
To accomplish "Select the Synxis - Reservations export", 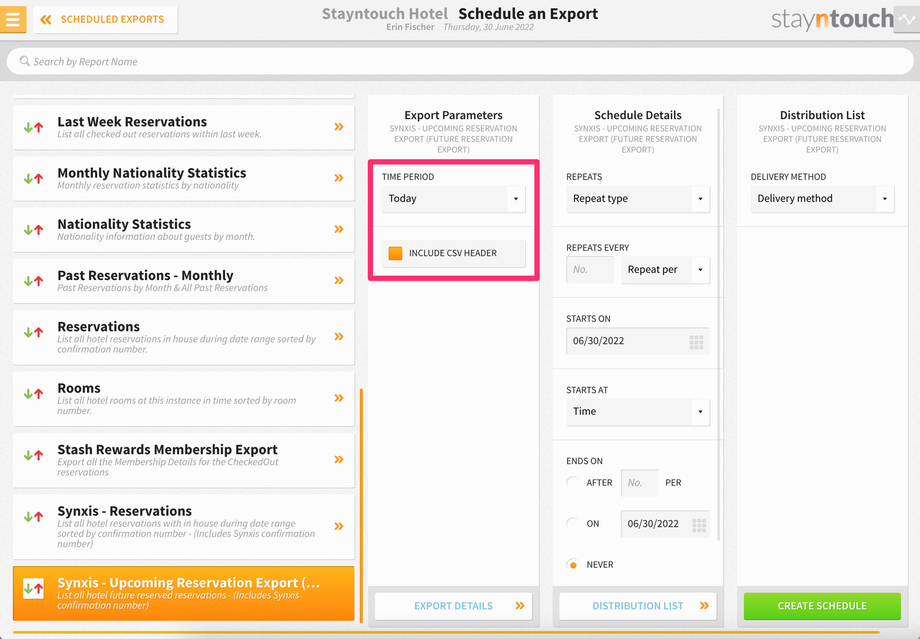I will (x=184, y=526).
